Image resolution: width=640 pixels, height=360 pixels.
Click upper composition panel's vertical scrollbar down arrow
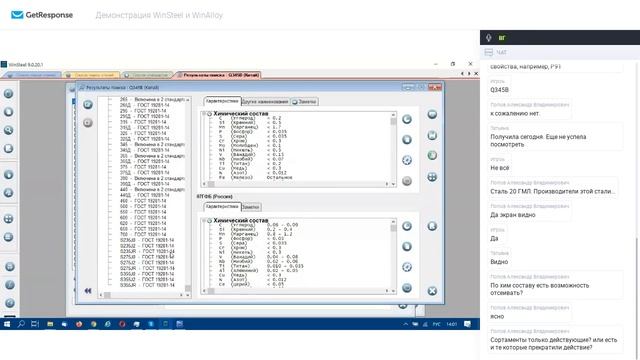(x=393, y=184)
